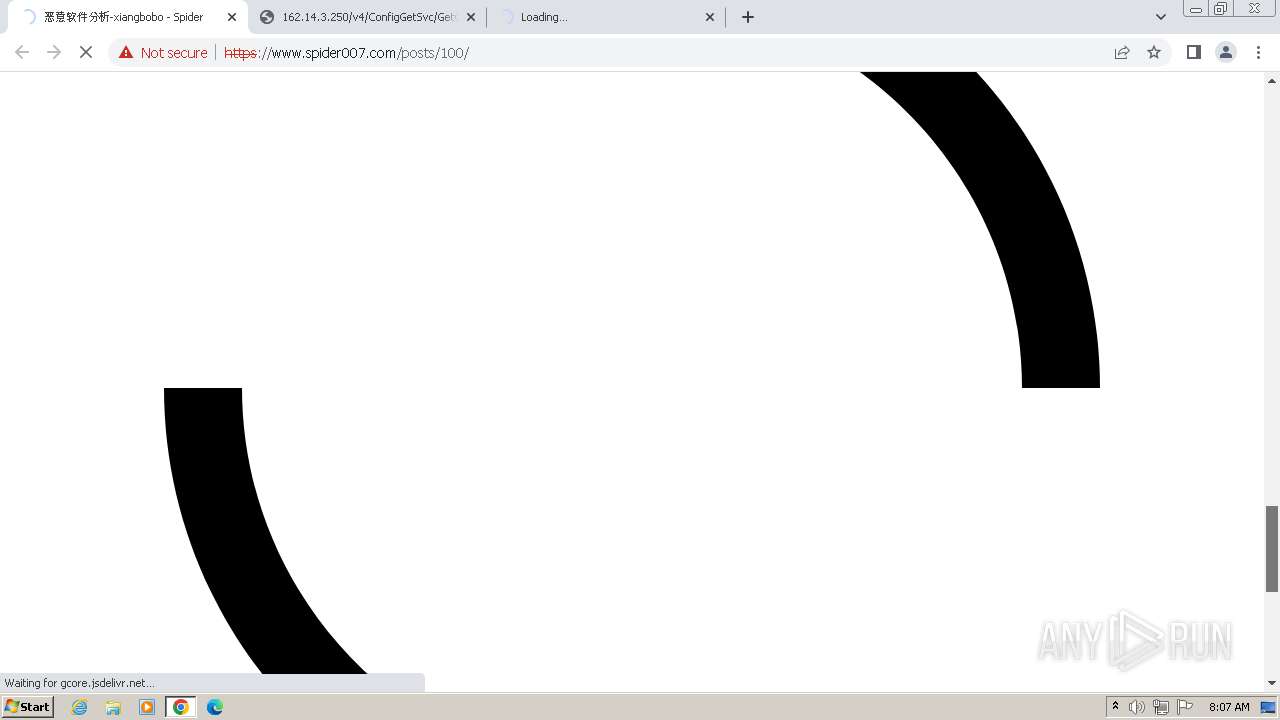1280x720 pixels.
Task: Toggle the browser side panel
Action: (1193, 52)
